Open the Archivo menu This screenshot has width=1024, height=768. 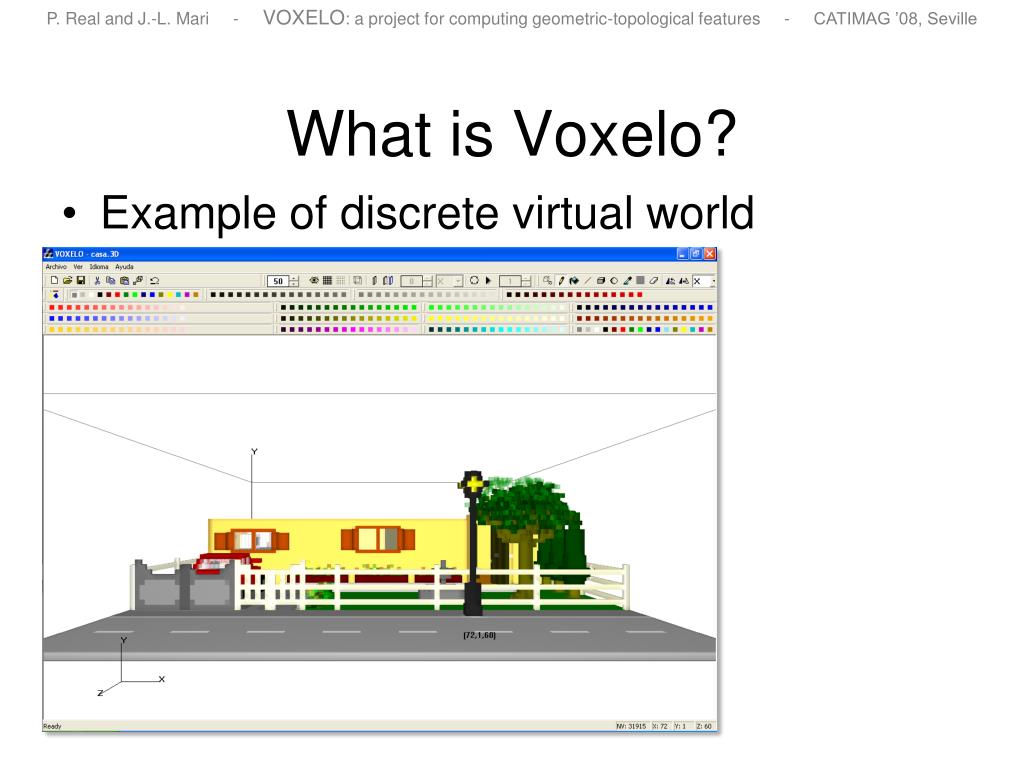56,266
